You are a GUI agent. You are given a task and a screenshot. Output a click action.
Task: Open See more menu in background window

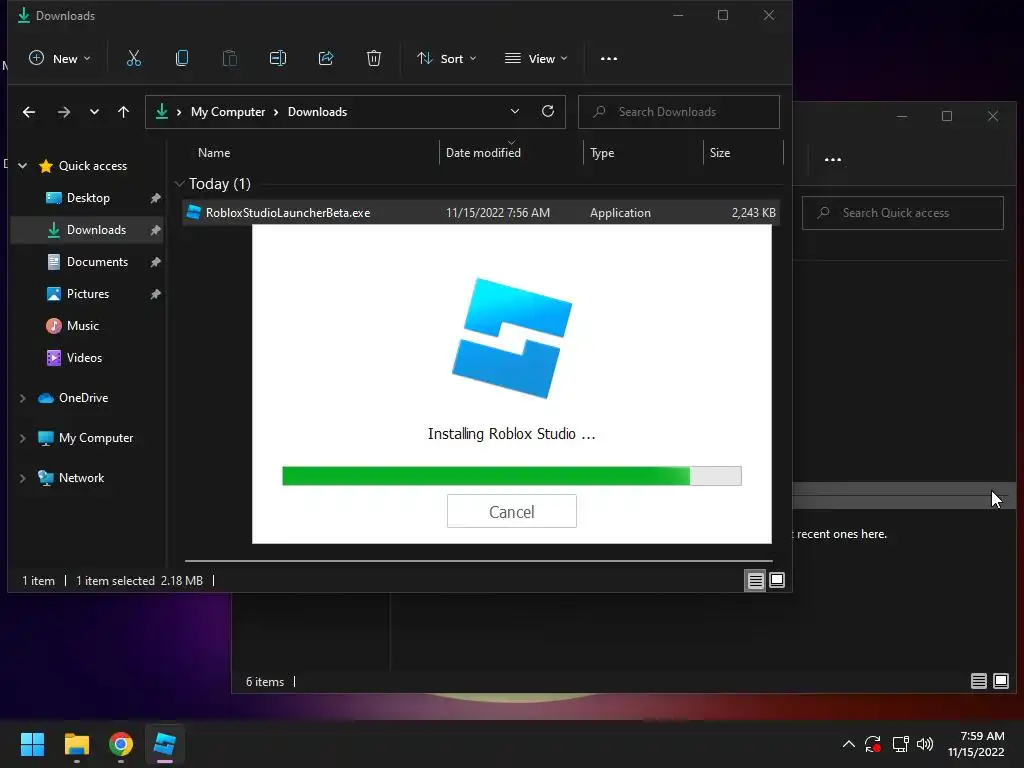coord(833,159)
